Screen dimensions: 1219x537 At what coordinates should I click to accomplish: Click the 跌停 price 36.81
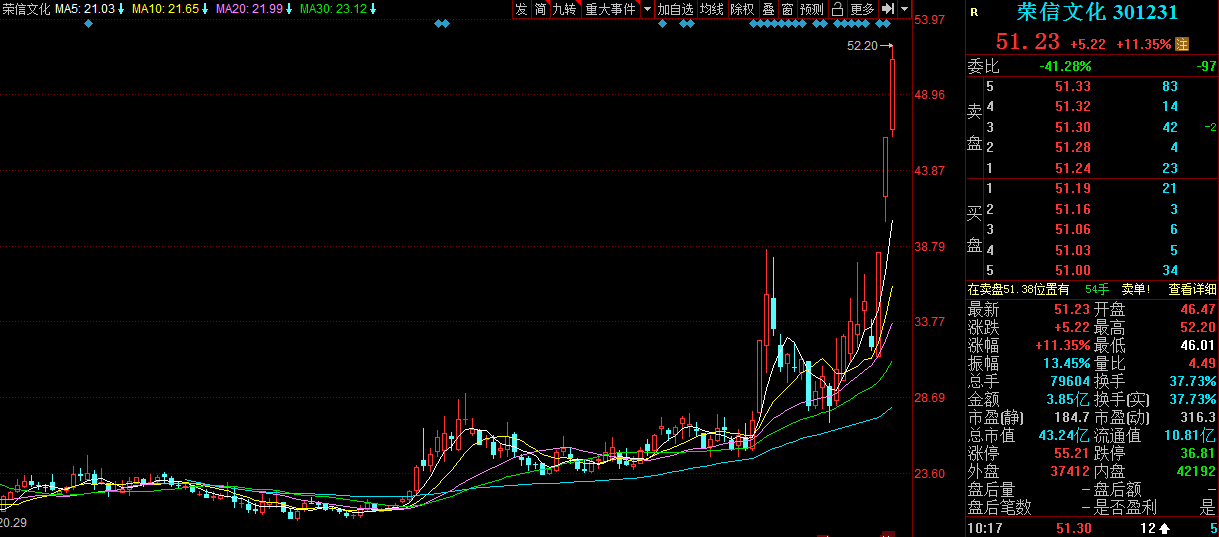tap(1197, 453)
